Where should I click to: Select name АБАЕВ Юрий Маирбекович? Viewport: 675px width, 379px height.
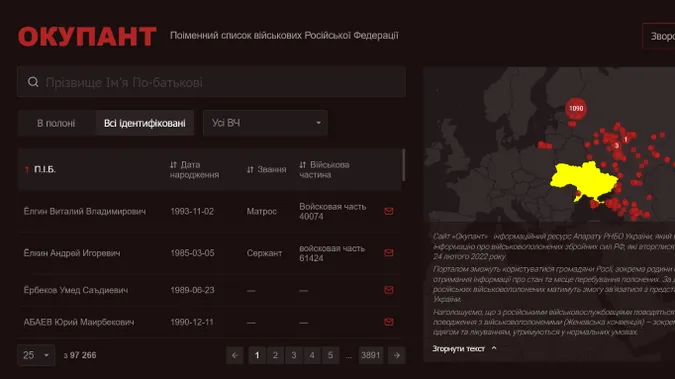click(x=79, y=322)
